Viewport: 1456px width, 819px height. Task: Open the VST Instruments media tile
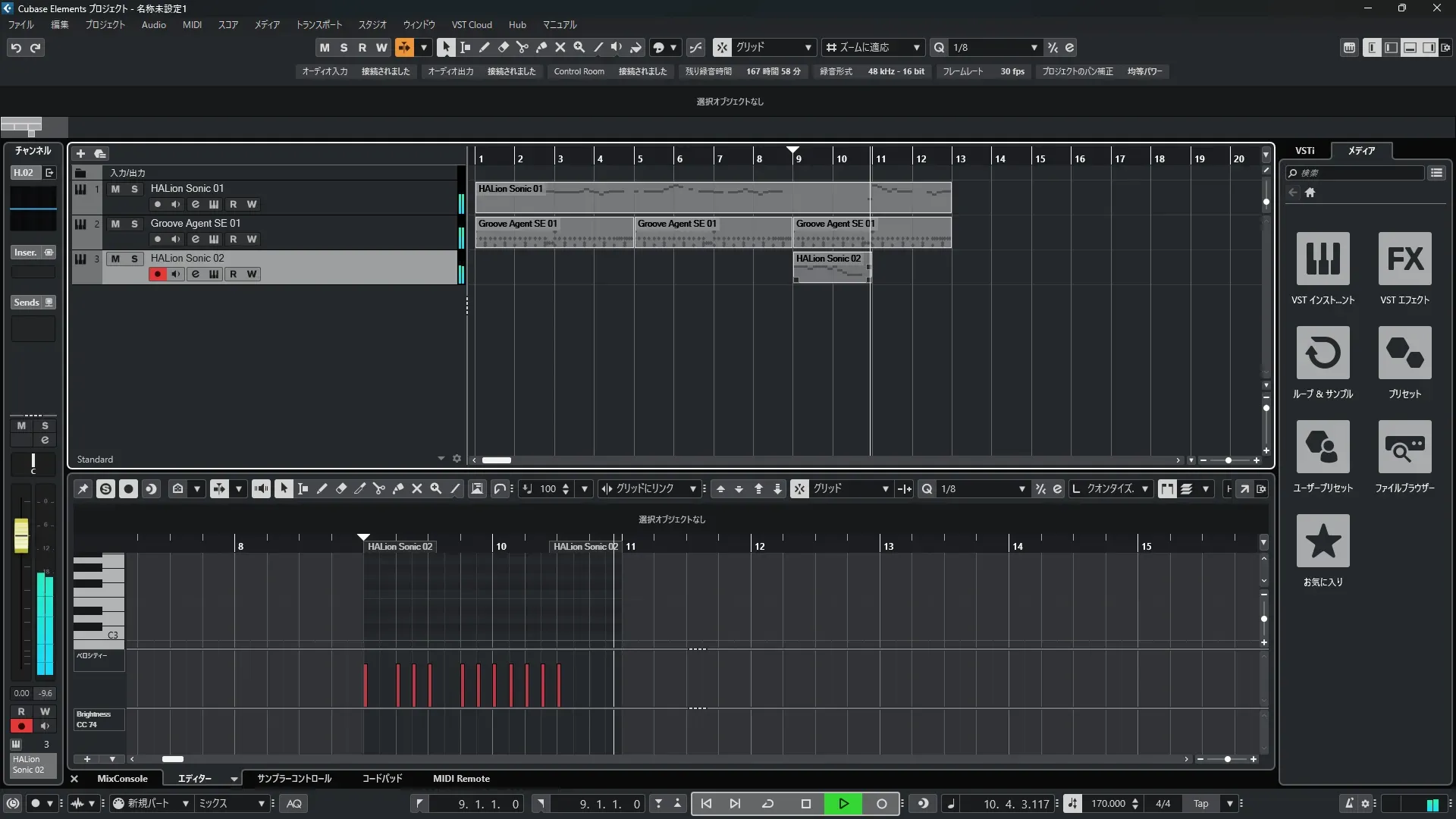coord(1323,259)
